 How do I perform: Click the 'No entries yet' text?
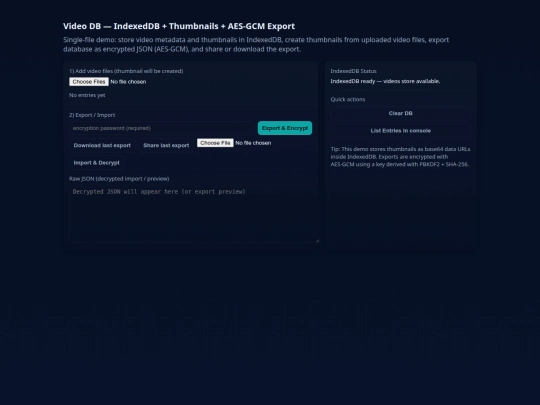coord(87,95)
